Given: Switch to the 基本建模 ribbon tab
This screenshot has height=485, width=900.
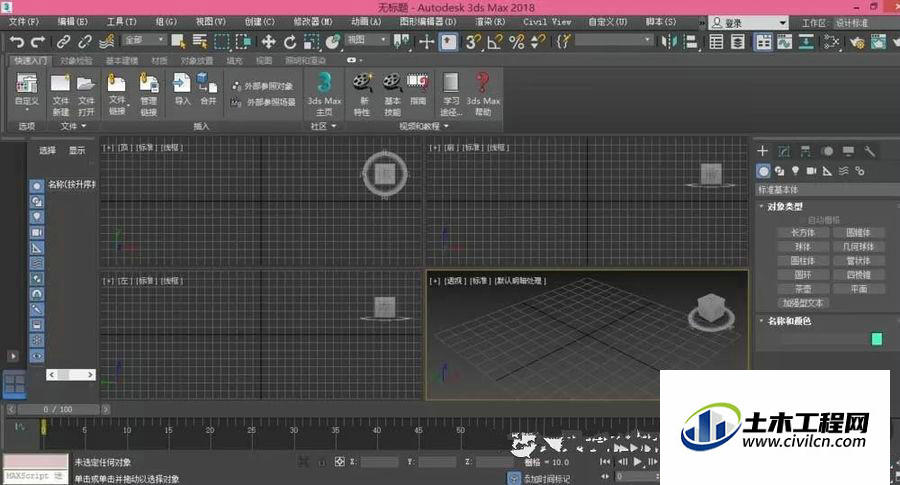Looking at the screenshot, I should point(122,60).
